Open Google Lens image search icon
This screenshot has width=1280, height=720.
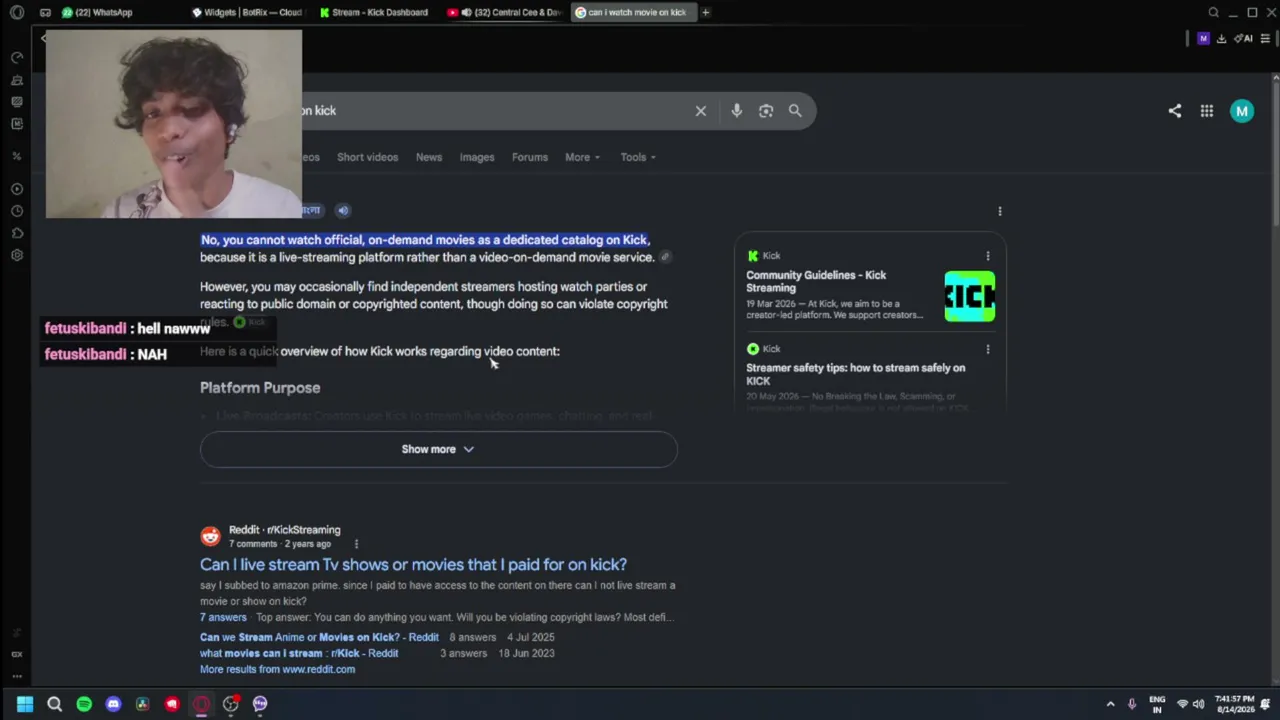point(766,111)
